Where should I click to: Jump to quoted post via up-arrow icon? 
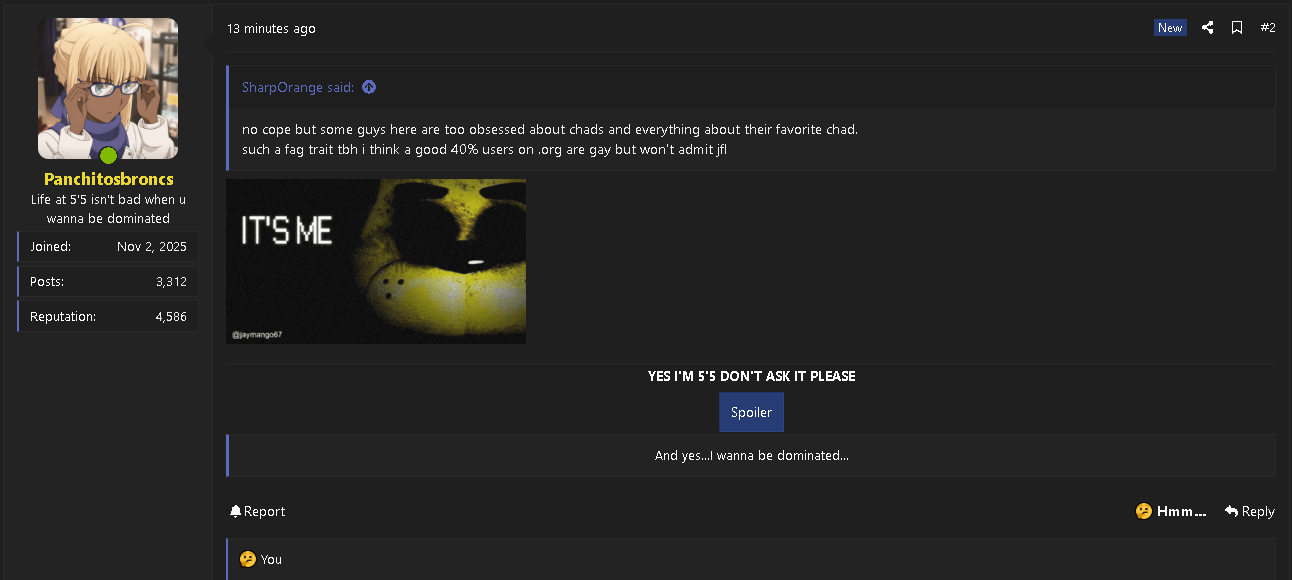[369, 87]
